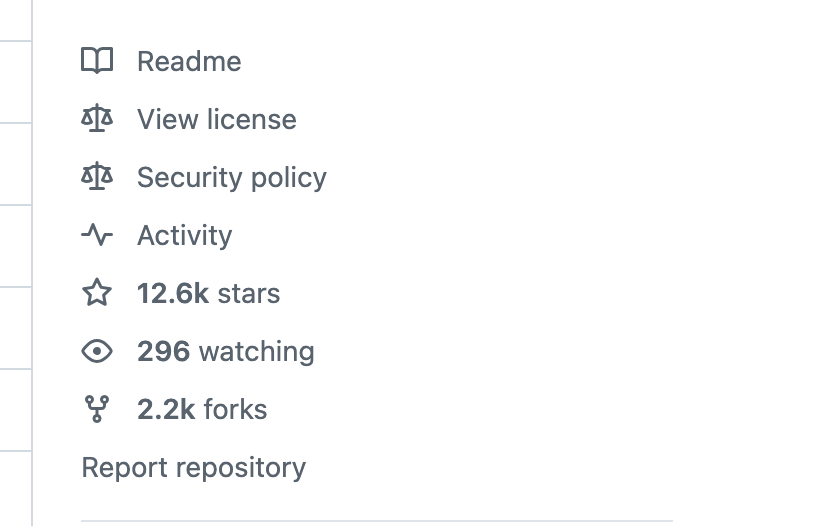Click the word 'forks' in the sidebar
This screenshot has height=526, width=826.
point(235,409)
